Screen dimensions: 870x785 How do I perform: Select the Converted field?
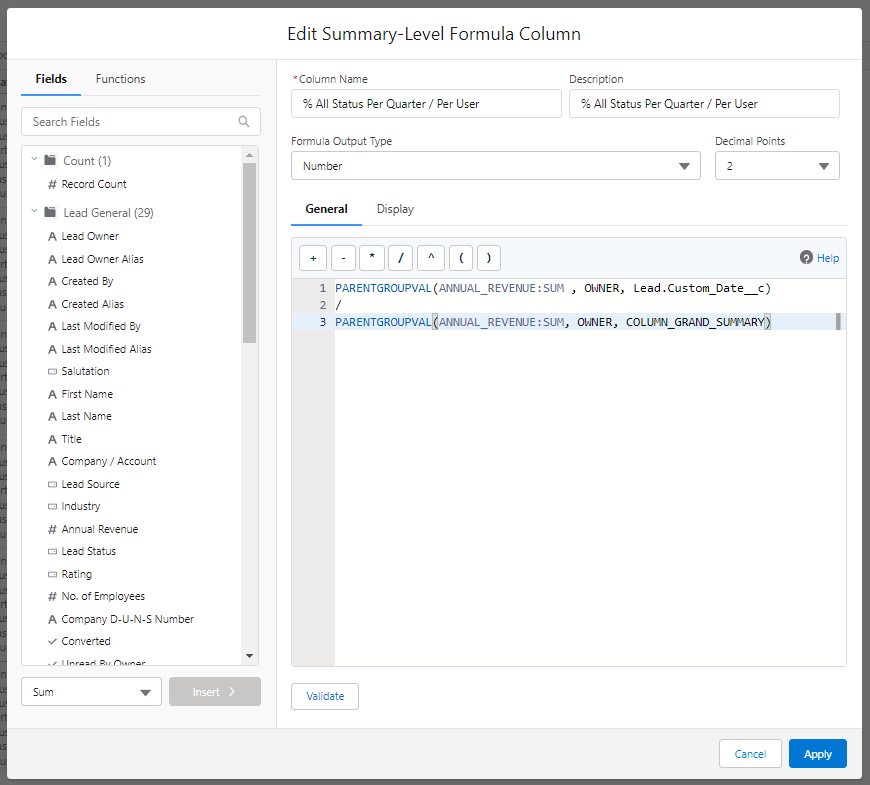(x=85, y=641)
